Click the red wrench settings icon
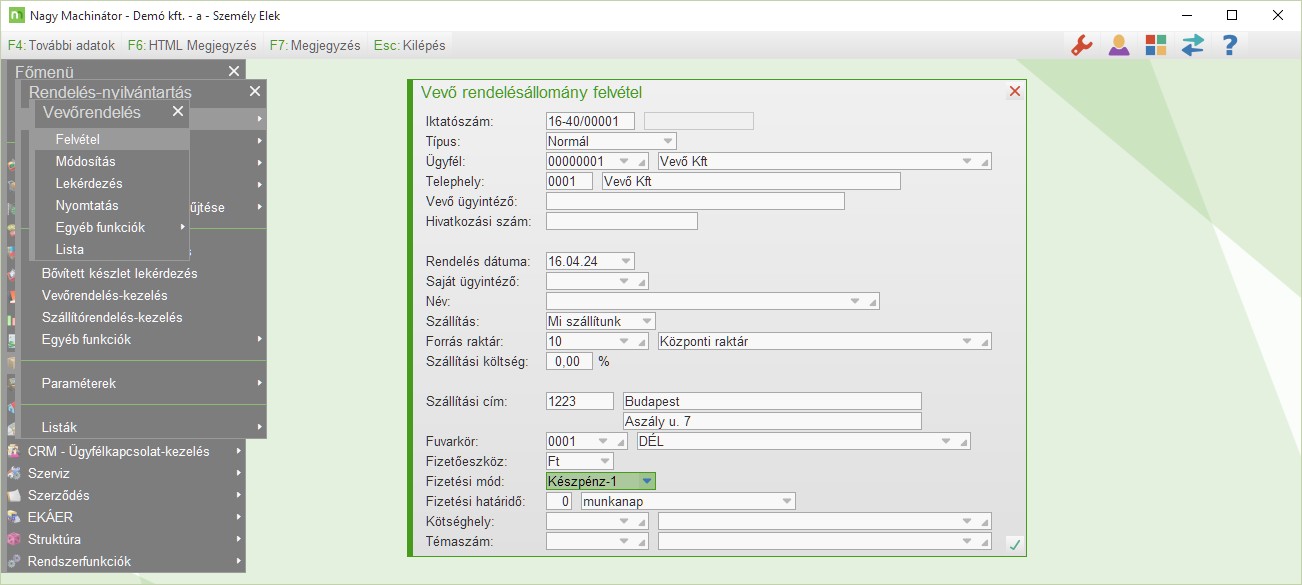 [x=1081, y=45]
